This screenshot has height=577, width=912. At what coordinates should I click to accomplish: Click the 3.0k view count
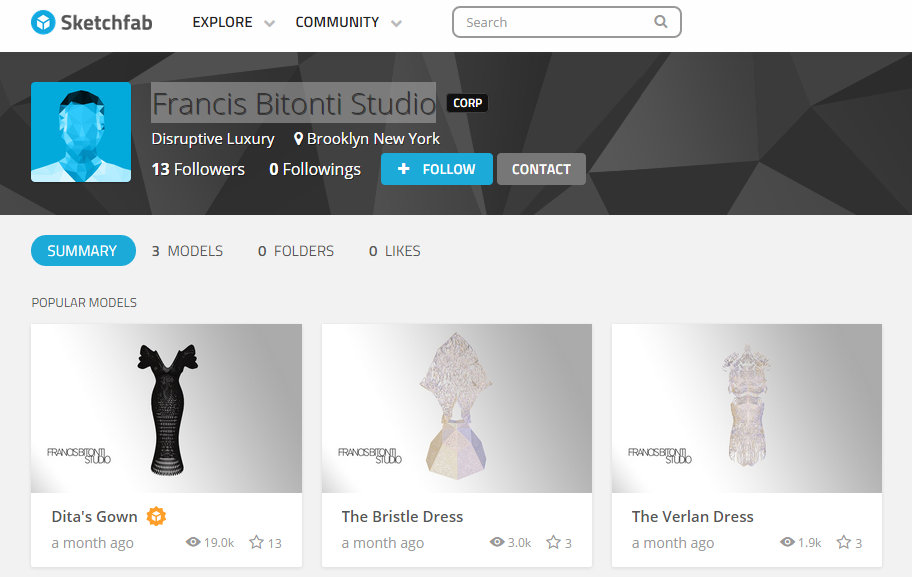(x=519, y=543)
